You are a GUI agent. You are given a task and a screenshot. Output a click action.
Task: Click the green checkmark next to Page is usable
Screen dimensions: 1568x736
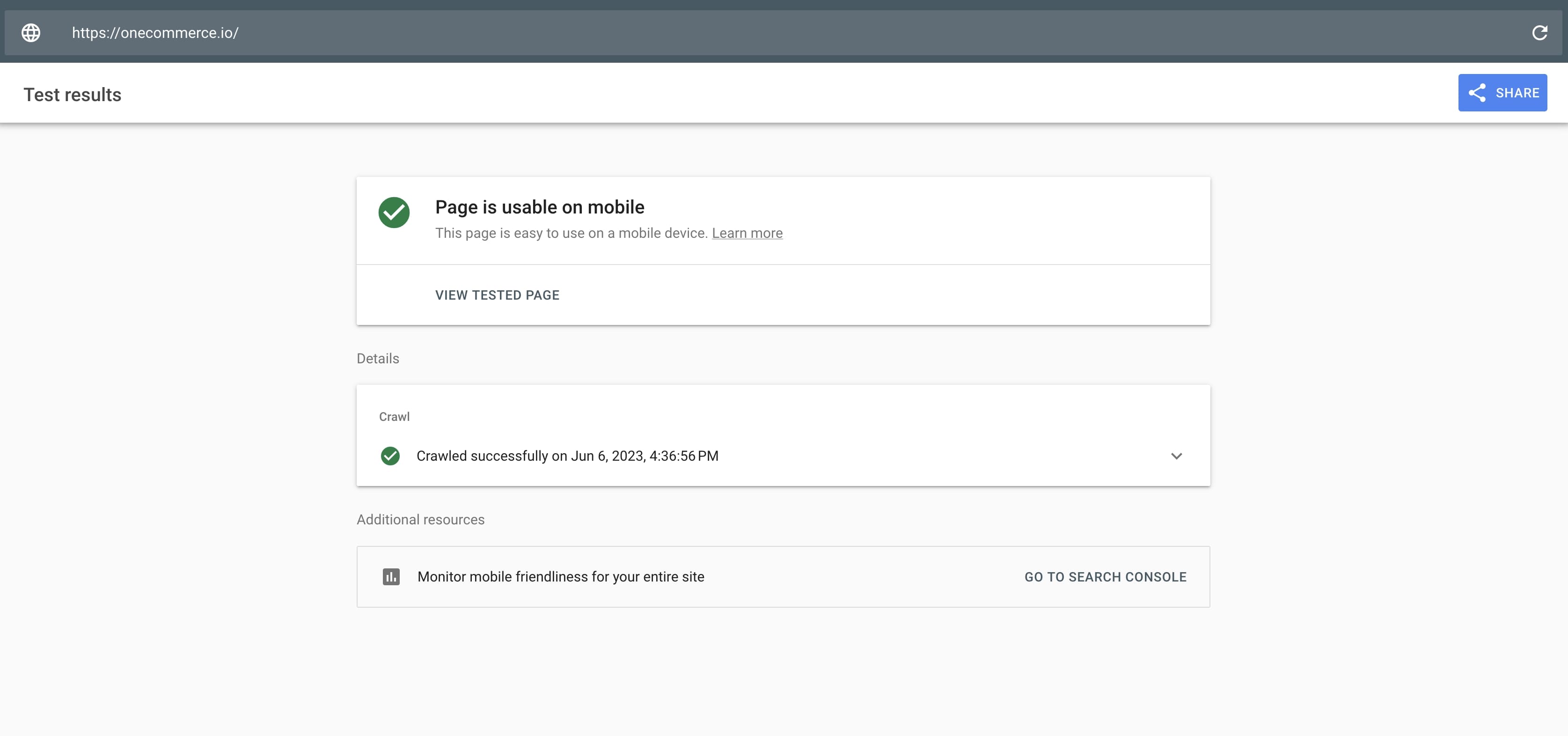click(x=394, y=213)
